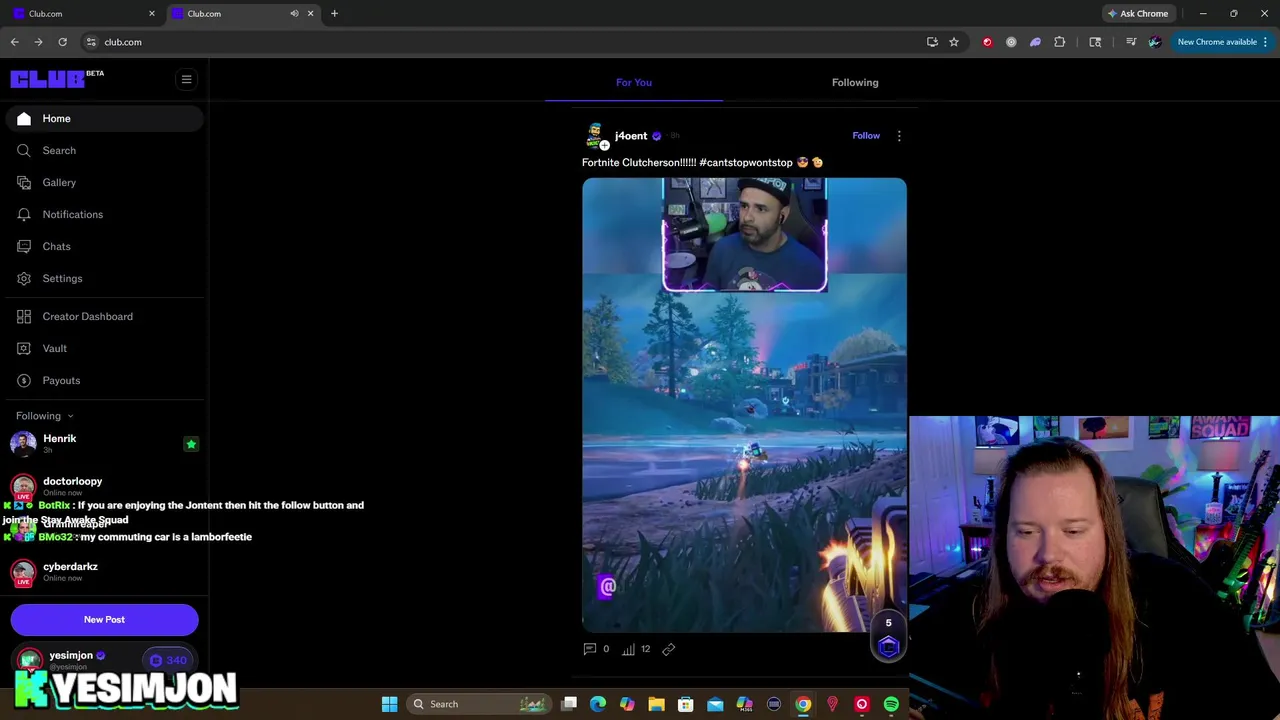
Task: Open media controls icon in Chrome toolbar
Action: click(1131, 42)
